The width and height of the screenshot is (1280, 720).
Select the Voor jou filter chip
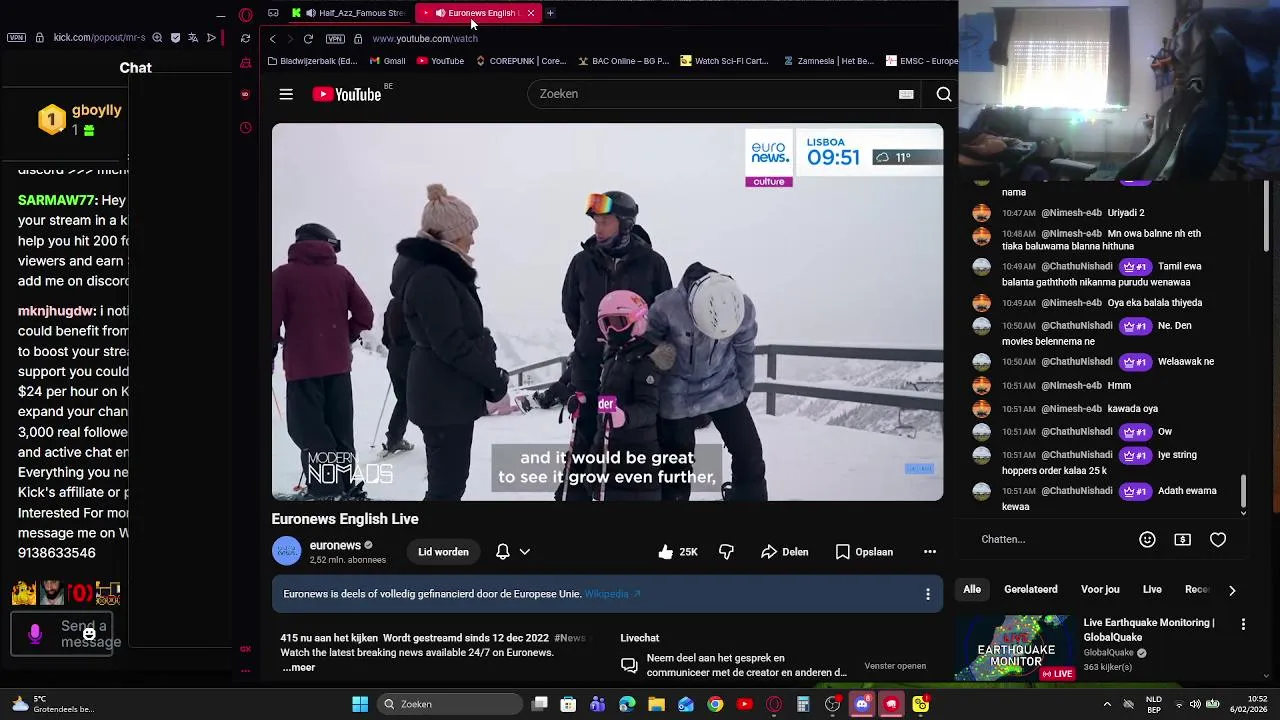click(1100, 590)
